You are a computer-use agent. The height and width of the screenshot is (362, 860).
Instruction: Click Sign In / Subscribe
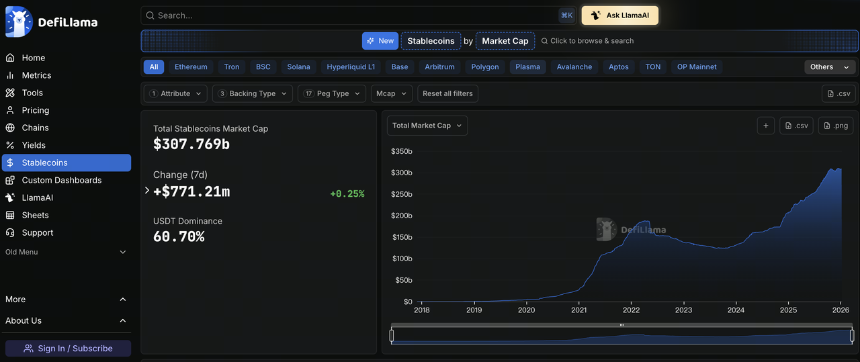click(68, 348)
